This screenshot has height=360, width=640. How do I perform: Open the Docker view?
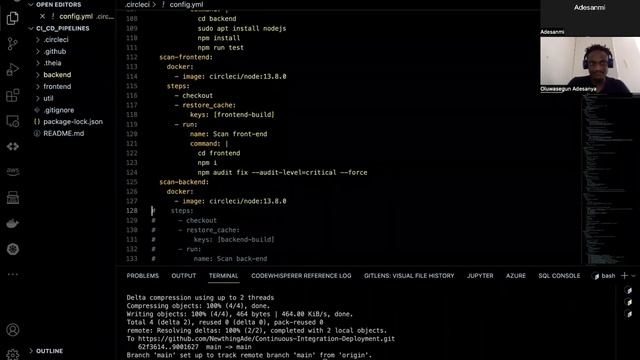tap(13, 223)
